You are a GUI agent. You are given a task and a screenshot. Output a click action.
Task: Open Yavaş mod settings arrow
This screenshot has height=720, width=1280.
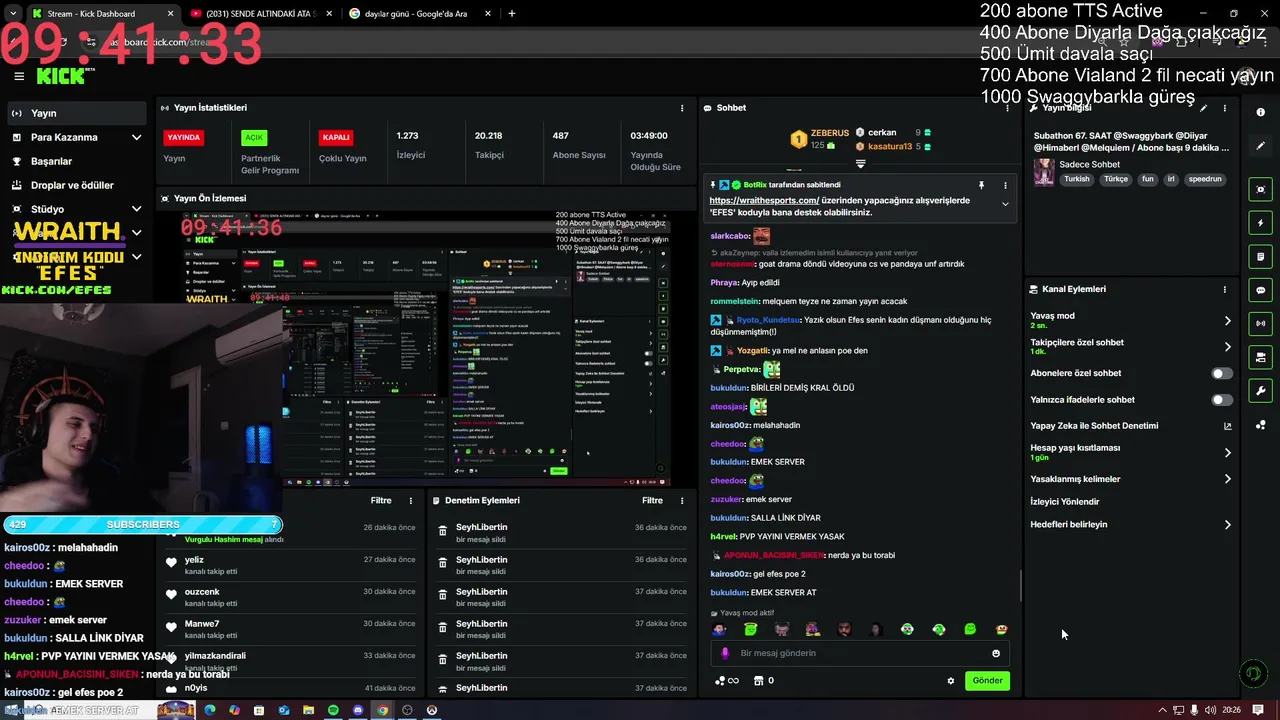click(1228, 321)
